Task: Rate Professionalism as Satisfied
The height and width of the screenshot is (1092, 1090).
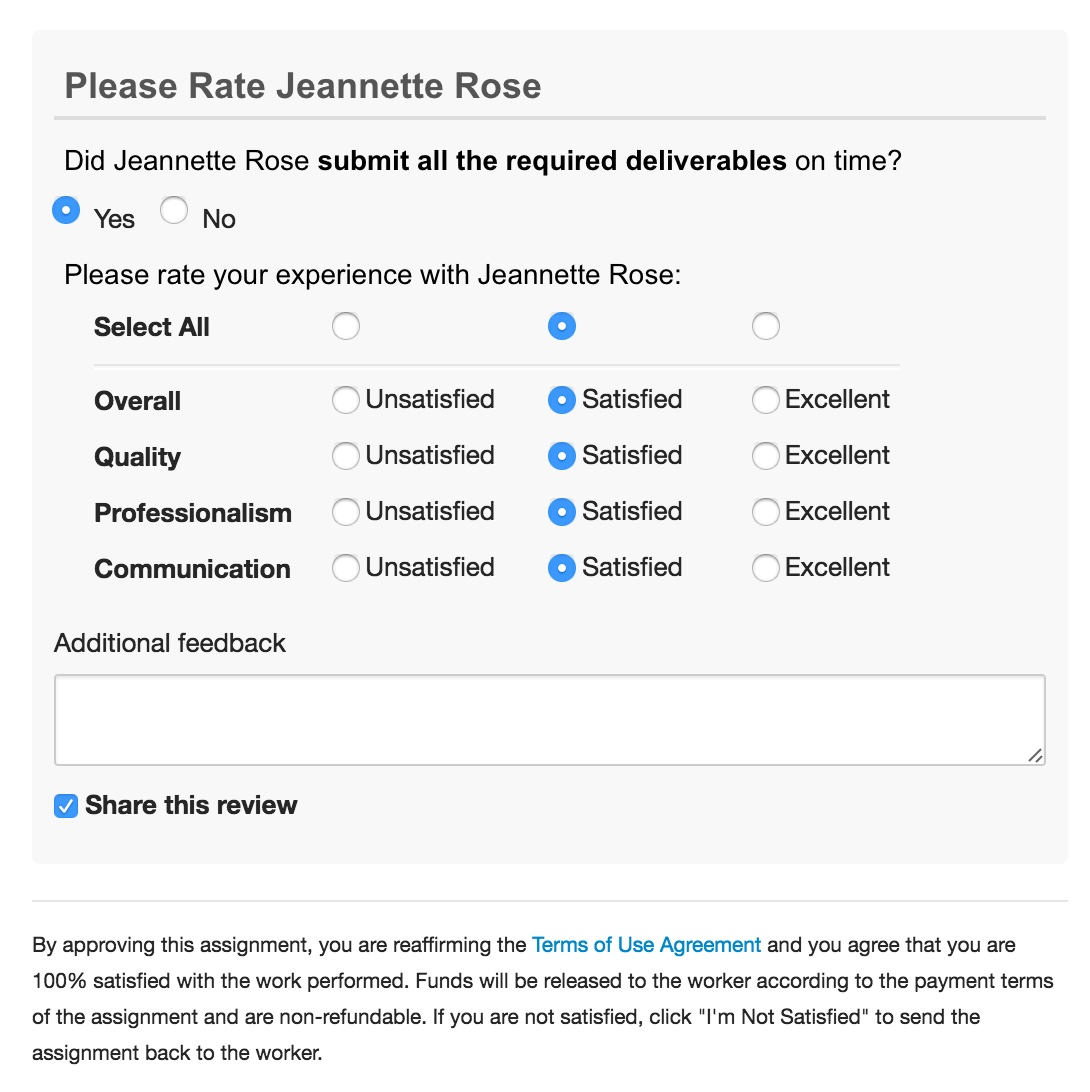Action: (562, 512)
